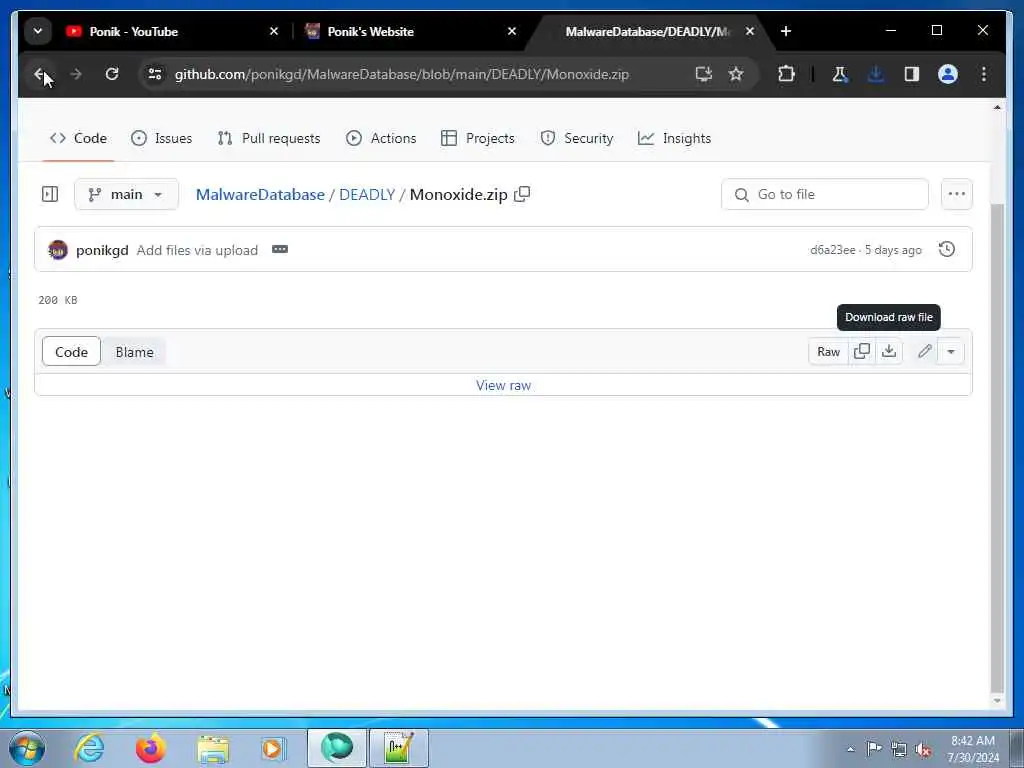Open Chrome Labs flask icon
This screenshot has width=1024, height=768.
point(839,74)
